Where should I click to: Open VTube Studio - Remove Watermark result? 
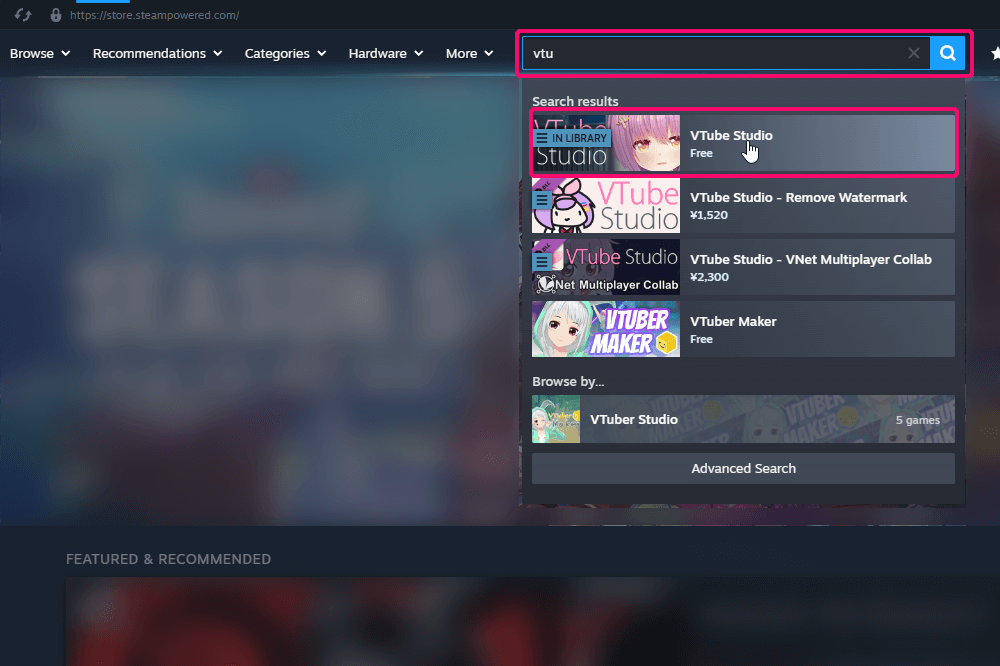pos(798,197)
